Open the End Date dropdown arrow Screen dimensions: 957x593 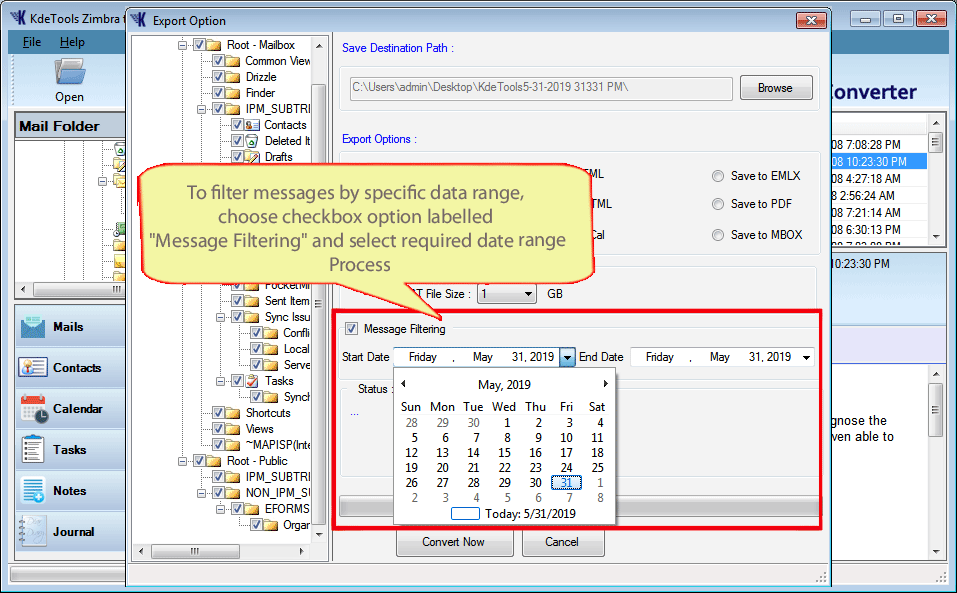[806, 357]
